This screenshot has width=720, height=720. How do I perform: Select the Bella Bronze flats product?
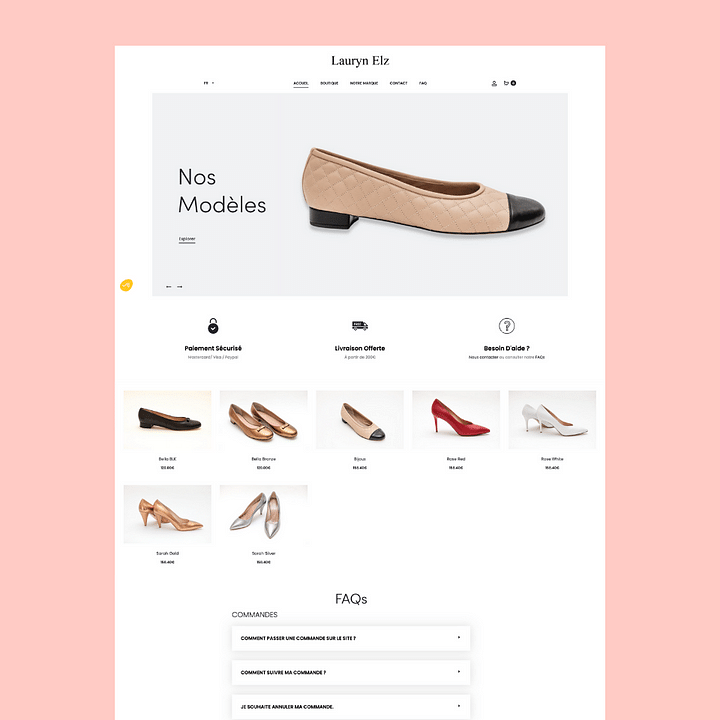point(264,420)
